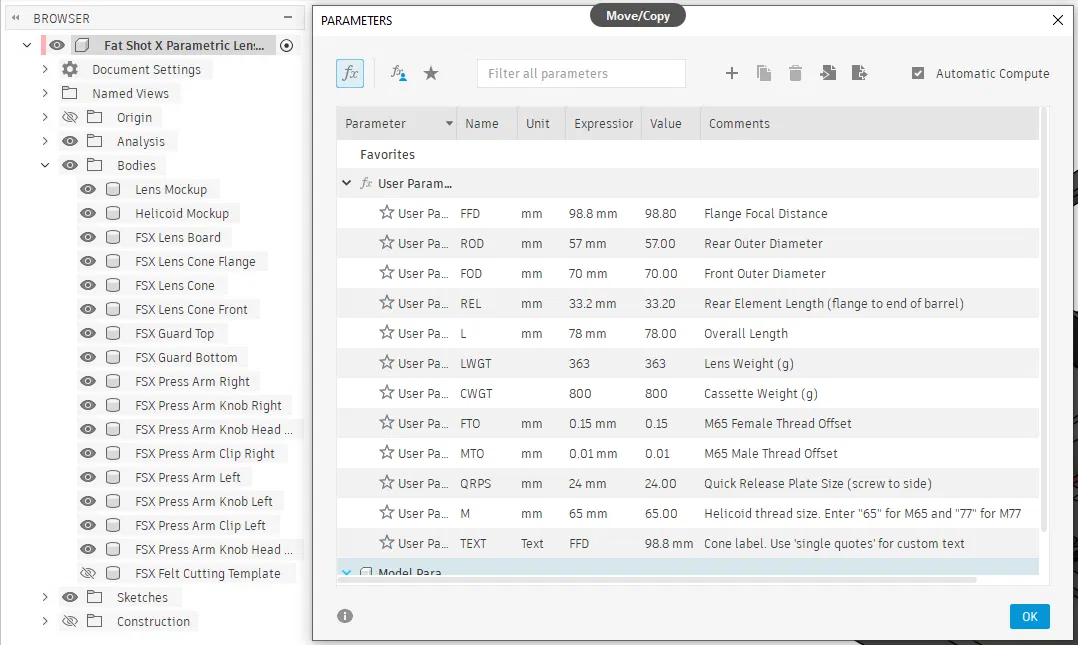Favorite the CWGT parameter star
Screen dimensions: 1078x645
tap(387, 393)
